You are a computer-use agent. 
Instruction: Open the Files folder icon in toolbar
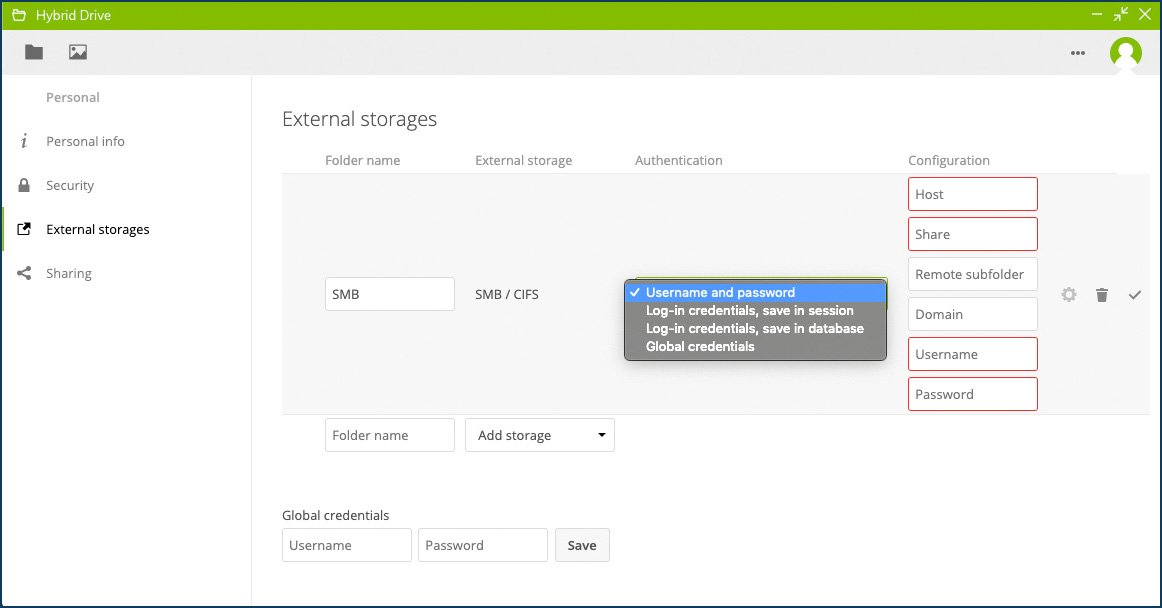click(34, 52)
